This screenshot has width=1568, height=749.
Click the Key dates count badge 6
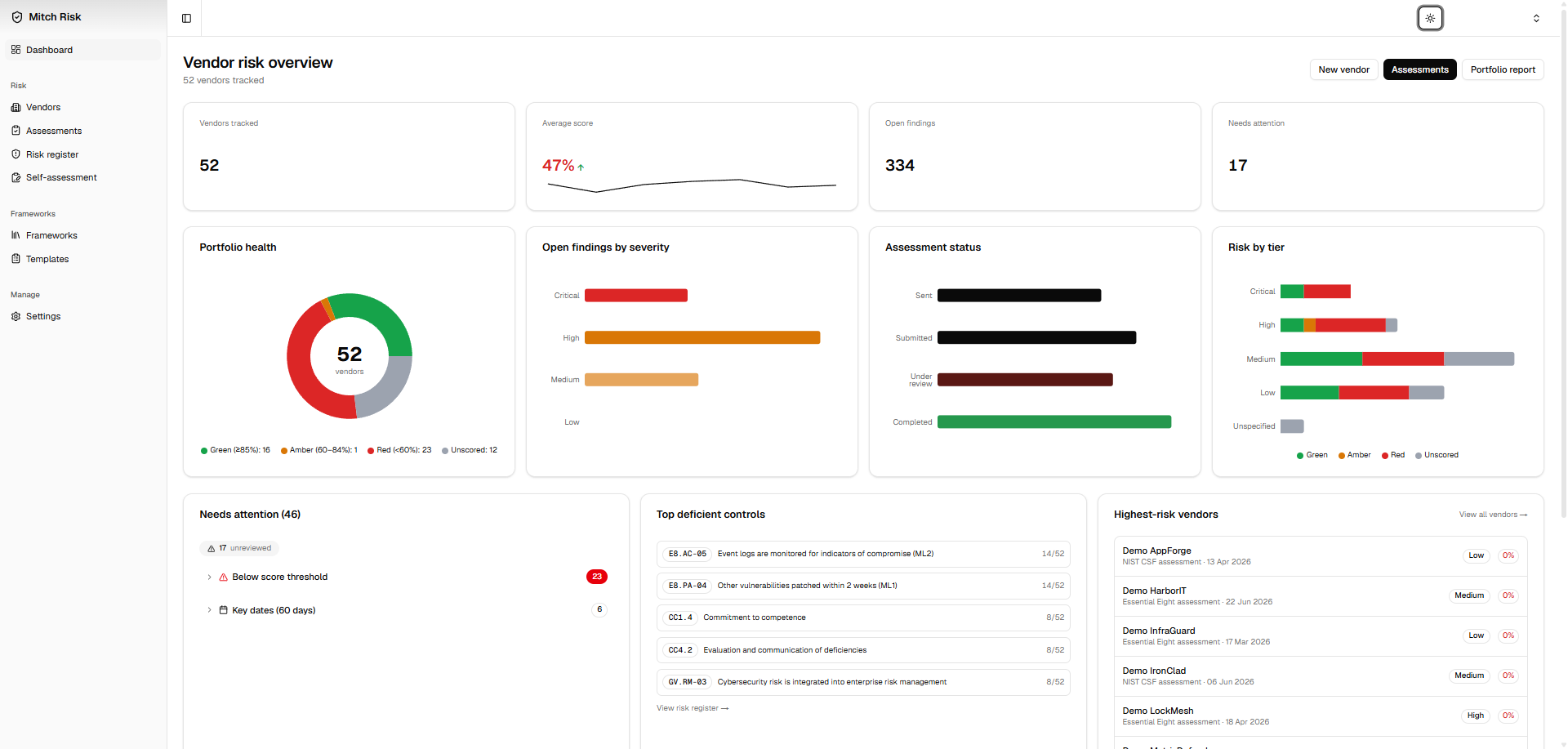point(599,609)
